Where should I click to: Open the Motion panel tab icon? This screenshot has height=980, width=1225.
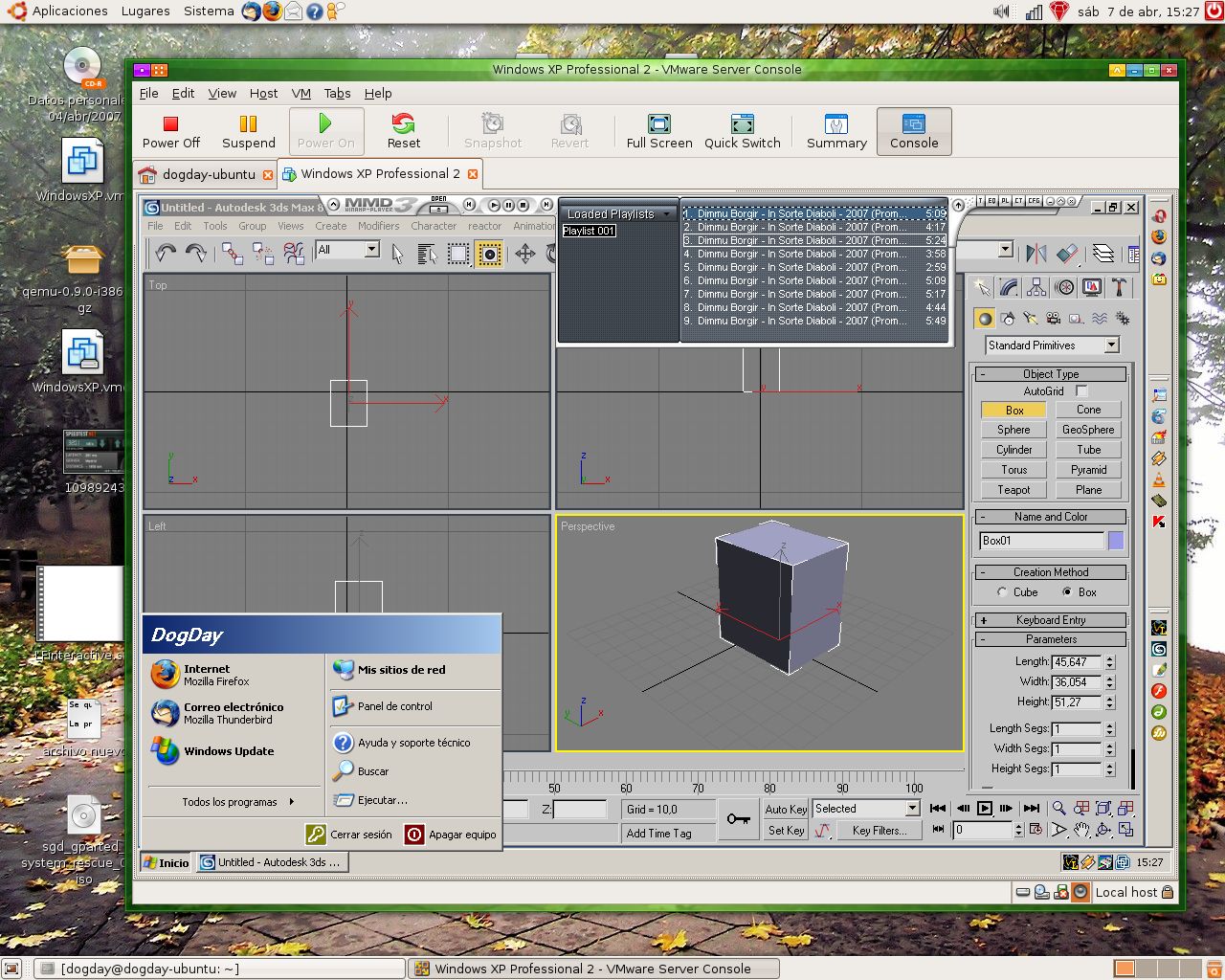click(x=1064, y=287)
